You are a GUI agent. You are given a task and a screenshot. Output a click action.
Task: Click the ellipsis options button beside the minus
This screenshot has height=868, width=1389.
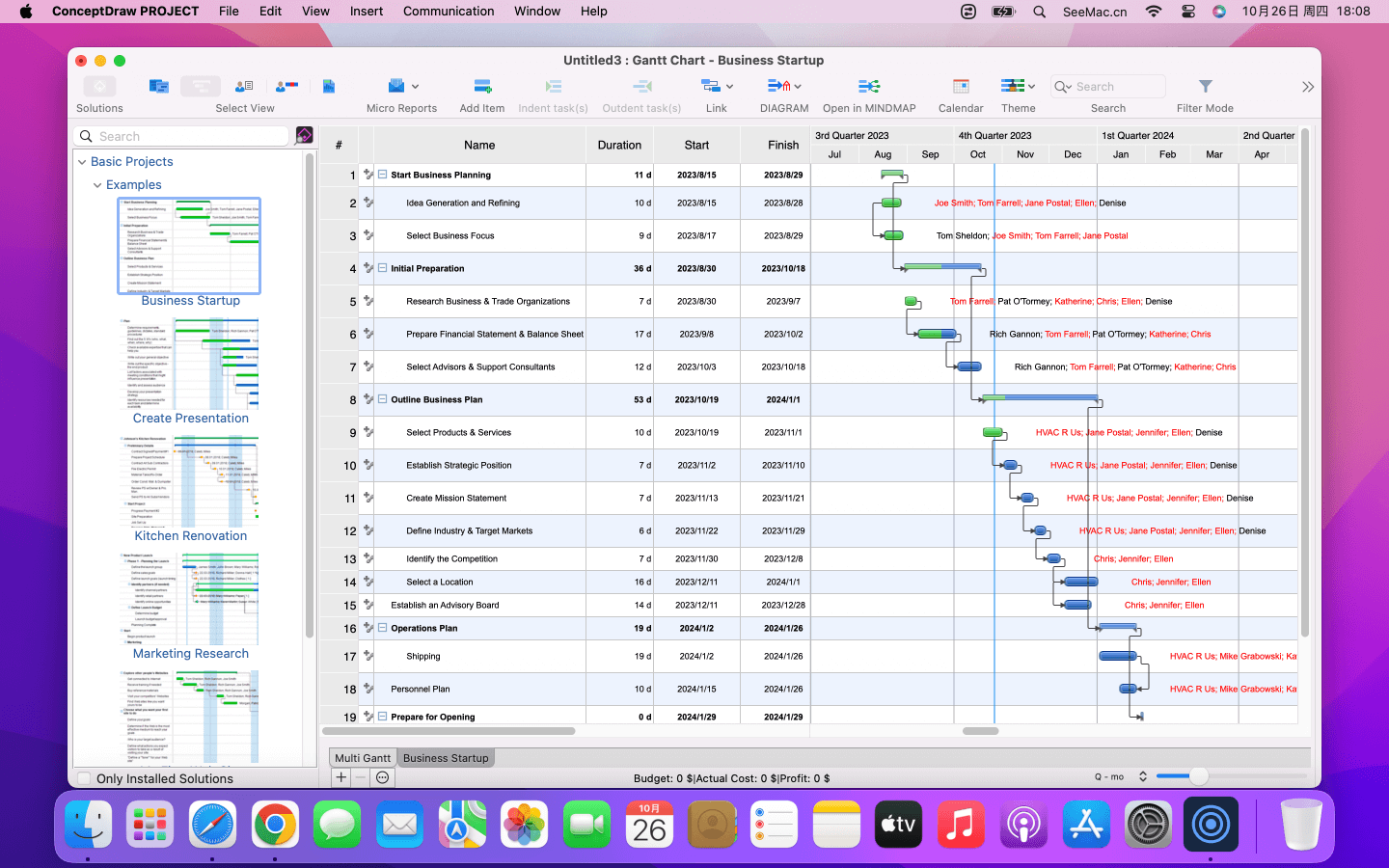click(x=383, y=777)
